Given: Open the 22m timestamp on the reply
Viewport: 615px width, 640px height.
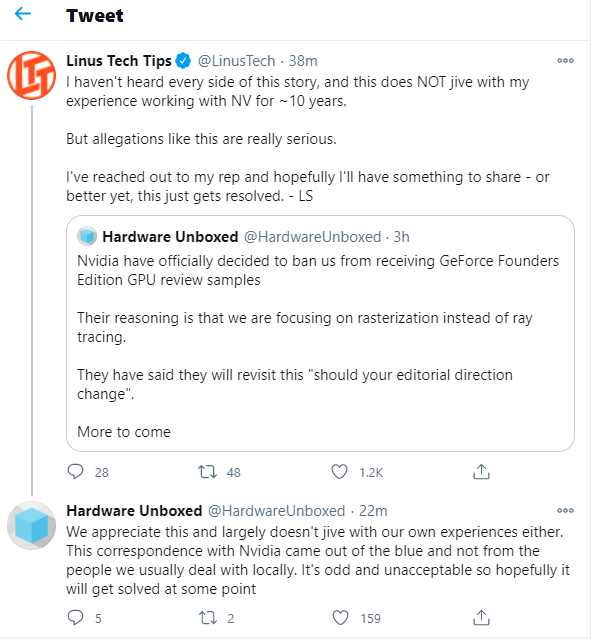Looking at the screenshot, I should (x=373, y=511).
